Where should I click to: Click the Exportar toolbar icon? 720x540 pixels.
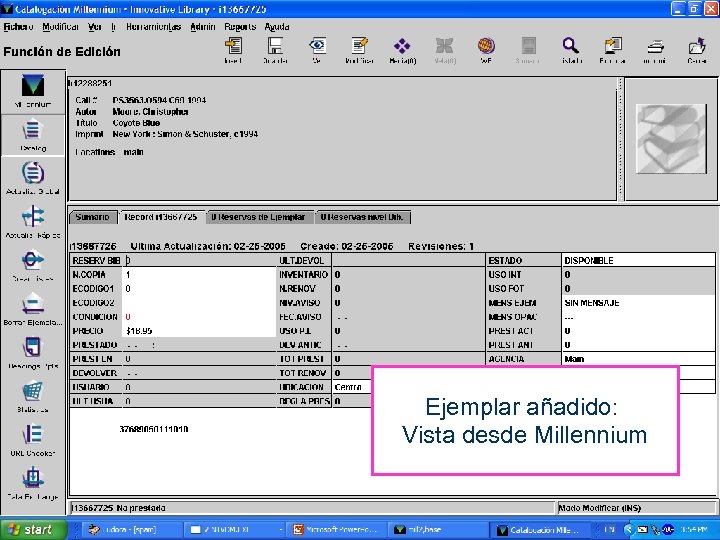pos(613,50)
